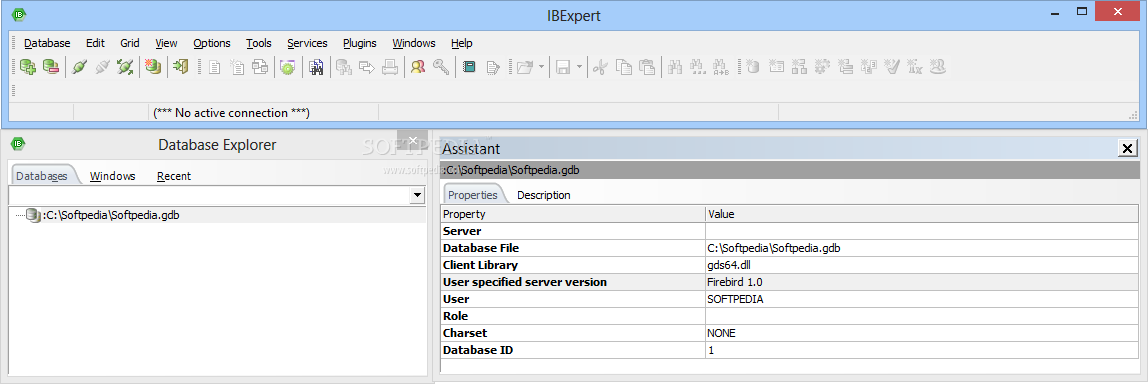1148x384 pixels.
Task: Click the printer icon in toolbar
Action: pyautogui.click(x=390, y=67)
